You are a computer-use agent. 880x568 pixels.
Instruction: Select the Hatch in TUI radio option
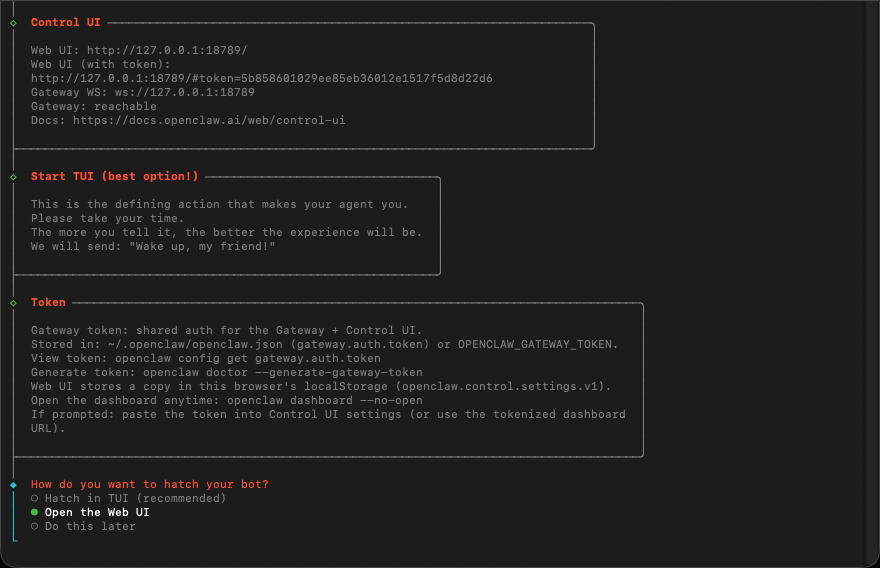pos(35,498)
